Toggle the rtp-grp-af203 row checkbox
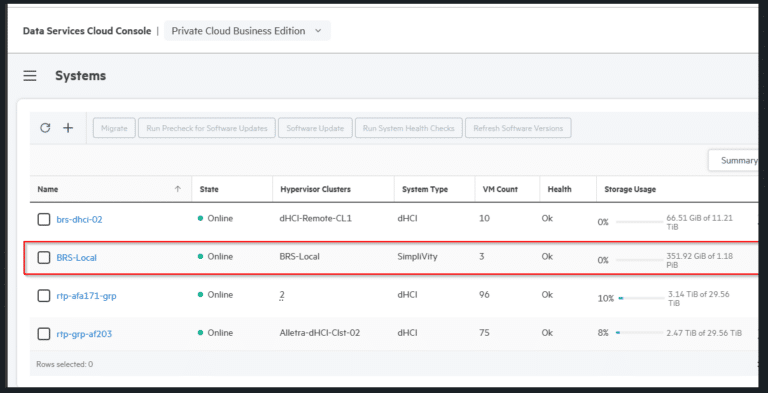The width and height of the screenshot is (768, 393). click(x=44, y=334)
